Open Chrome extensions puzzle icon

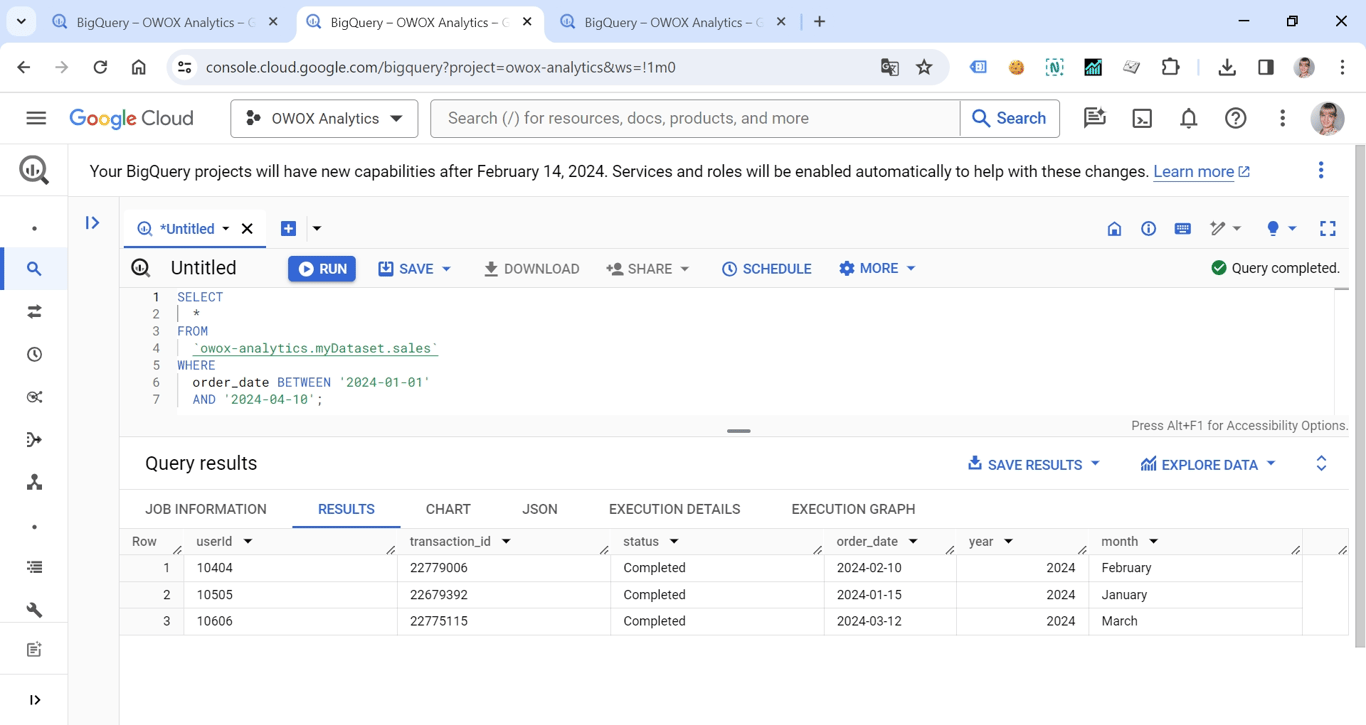point(1170,67)
